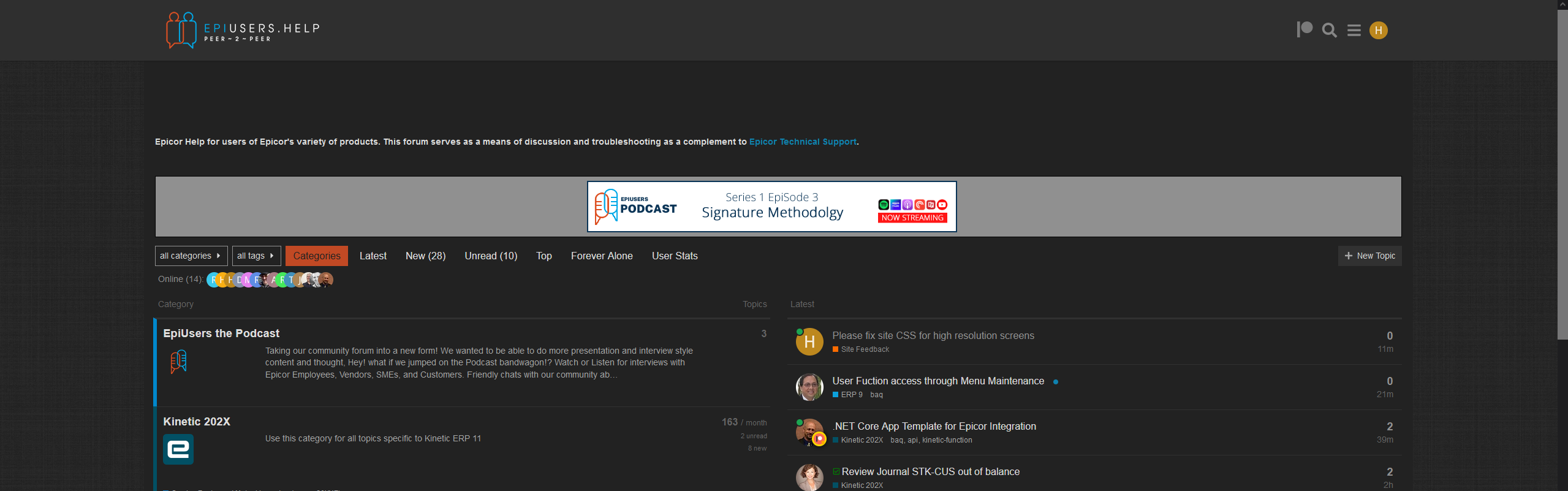Open 'Please fix site CSS for high resolution screens'
The height and width of the screenshot is (491, 1568).
[933, 336]
